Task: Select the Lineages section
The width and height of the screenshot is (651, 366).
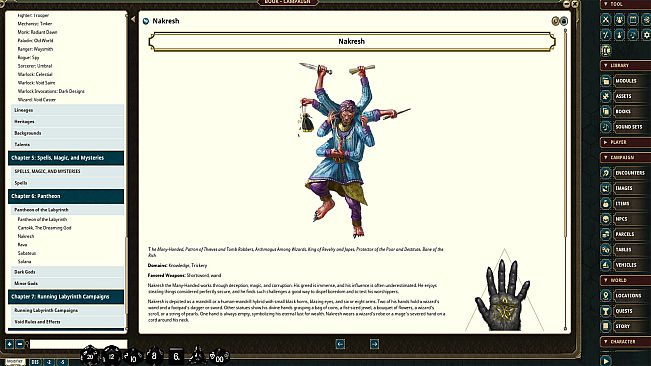Action: [67, 110]
